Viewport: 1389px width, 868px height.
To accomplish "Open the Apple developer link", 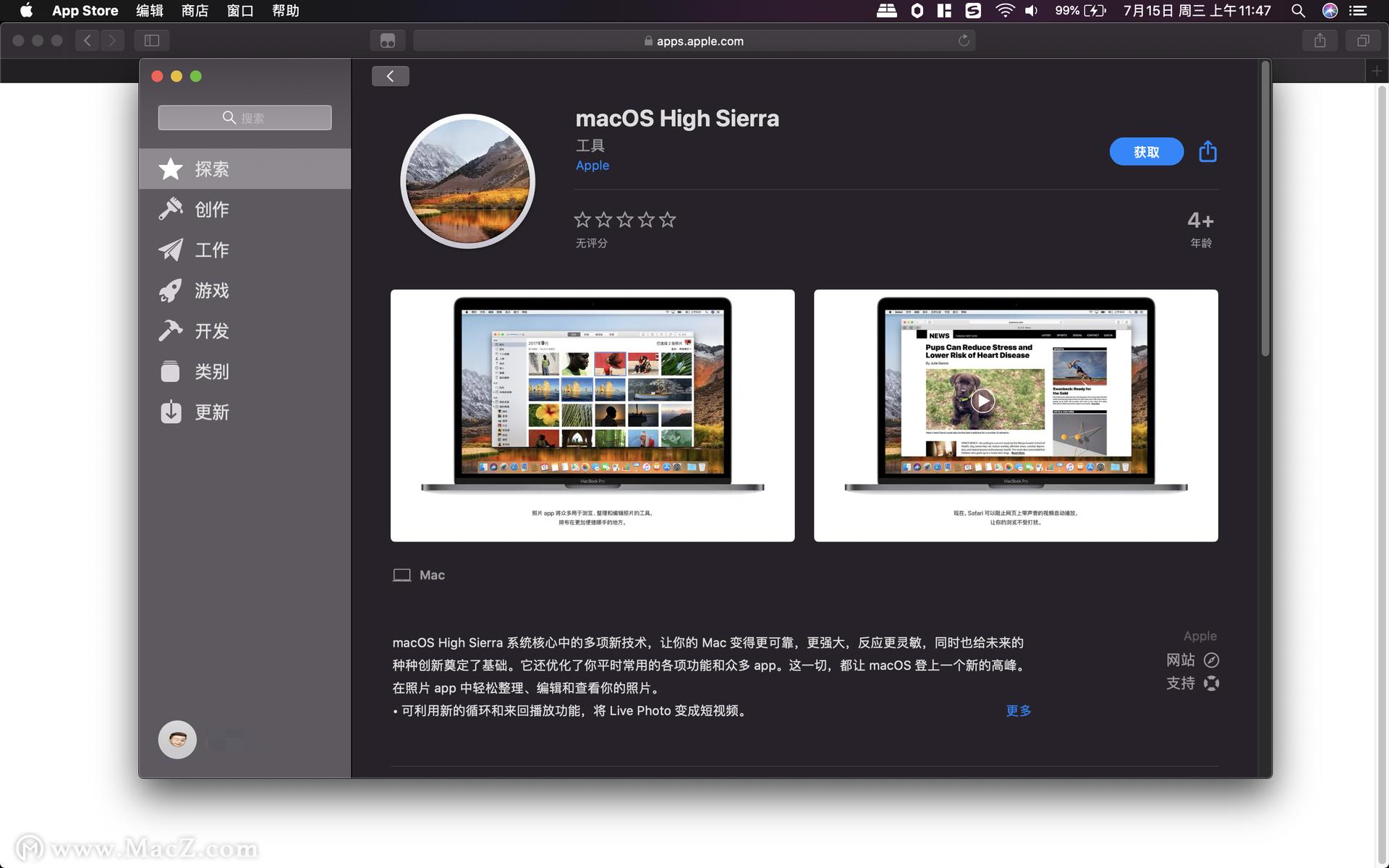I will 592,165.
